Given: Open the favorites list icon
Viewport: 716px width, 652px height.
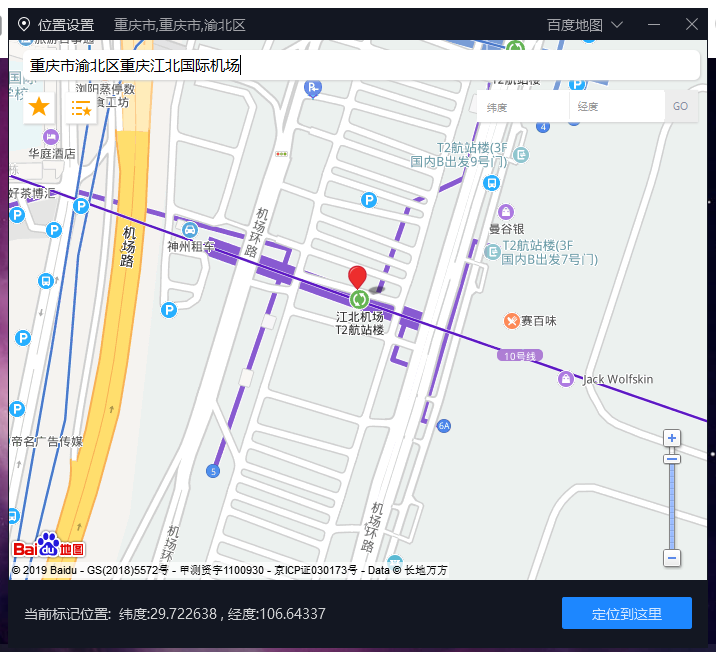Looking at the screenshot, I should 81,108.
